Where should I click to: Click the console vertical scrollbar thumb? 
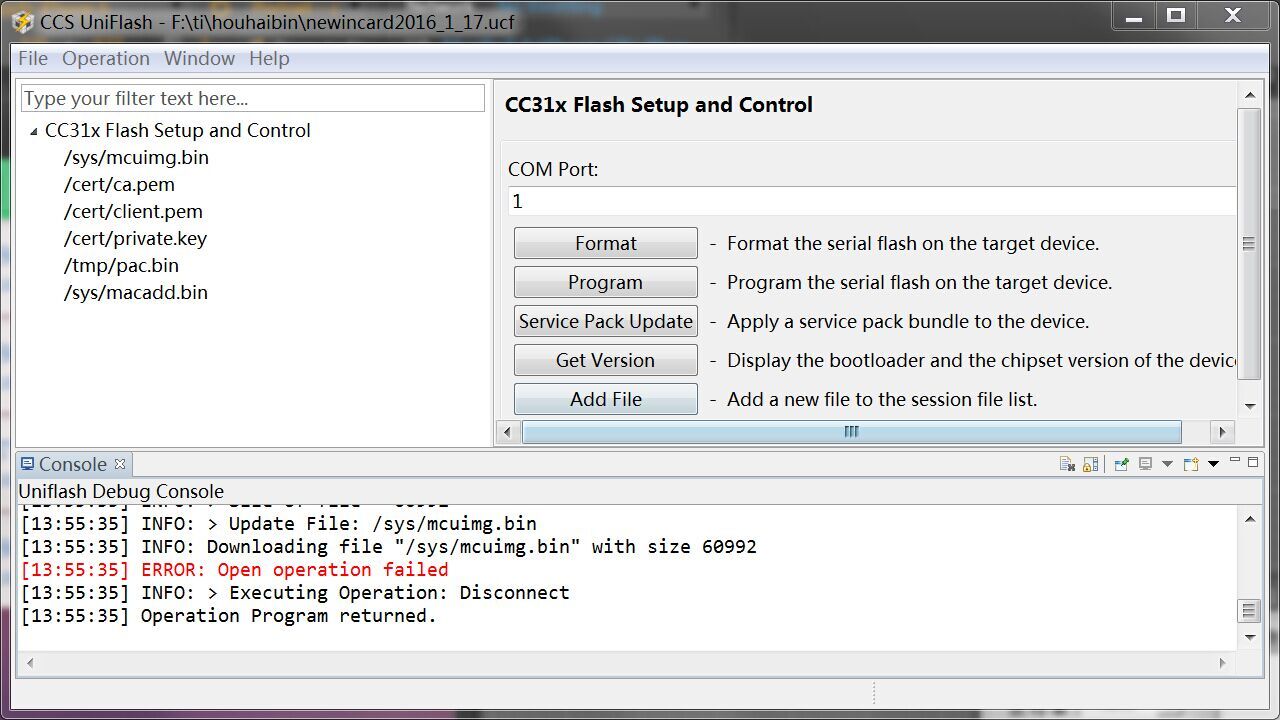pos(1250,610)
